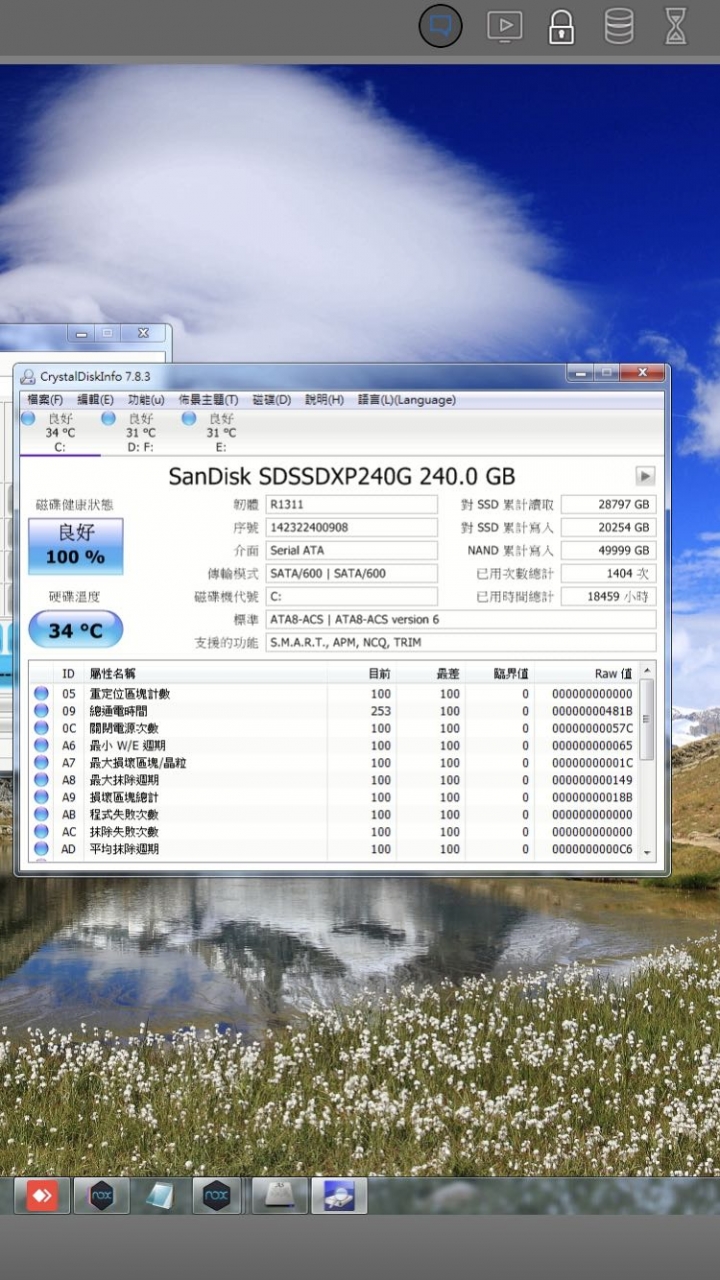Screen dimensions: 720x1280
Task: Click status orb for attribute AB
Action: pyautogui.click(x=41, y=814)
